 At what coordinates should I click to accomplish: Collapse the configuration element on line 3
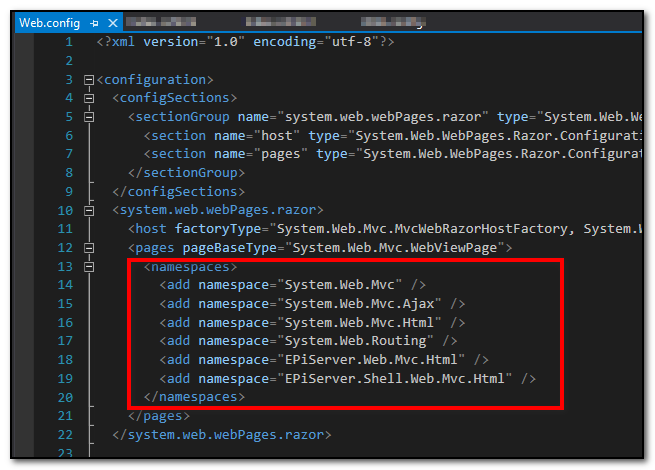pyautogui.click(x=90, y=79)
